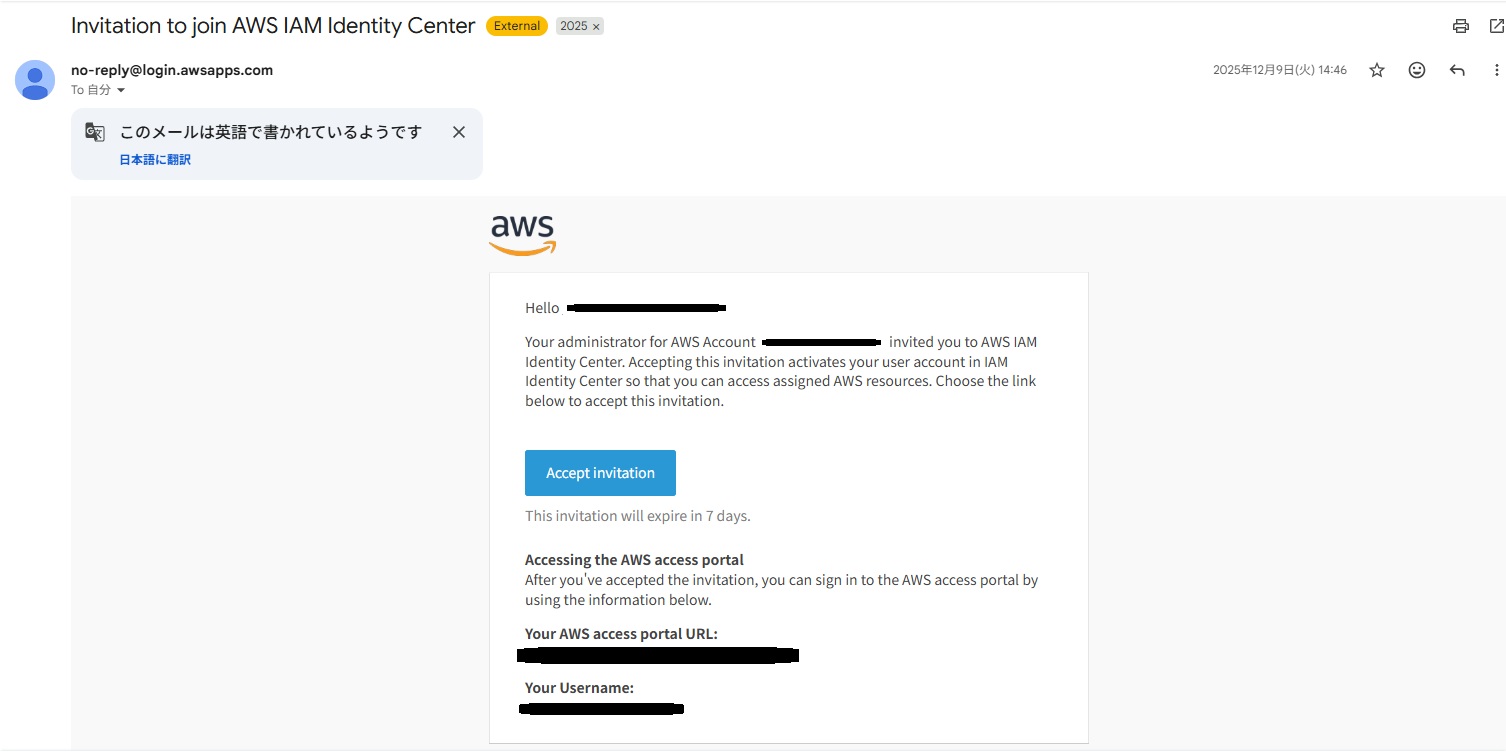Click the yellow External label

516,26
